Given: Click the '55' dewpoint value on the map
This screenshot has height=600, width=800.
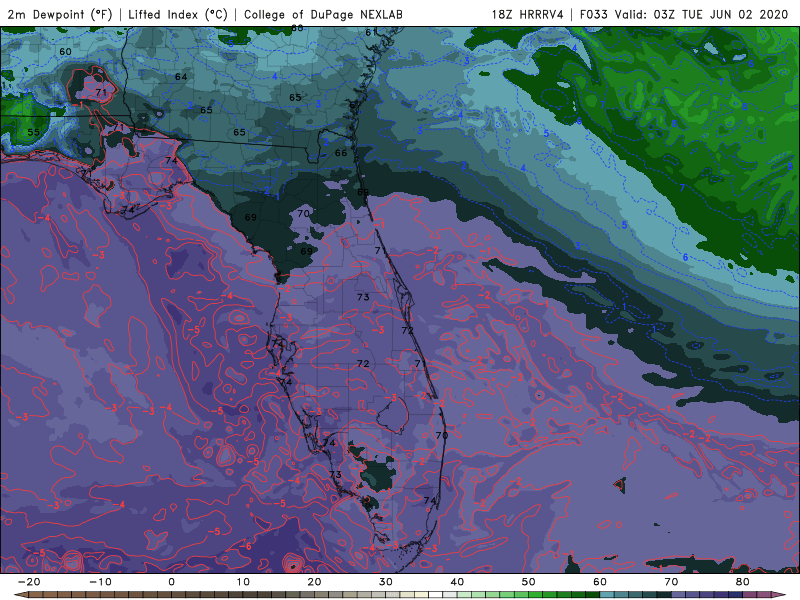Looking at the screenshot, I should pos(33,132).
